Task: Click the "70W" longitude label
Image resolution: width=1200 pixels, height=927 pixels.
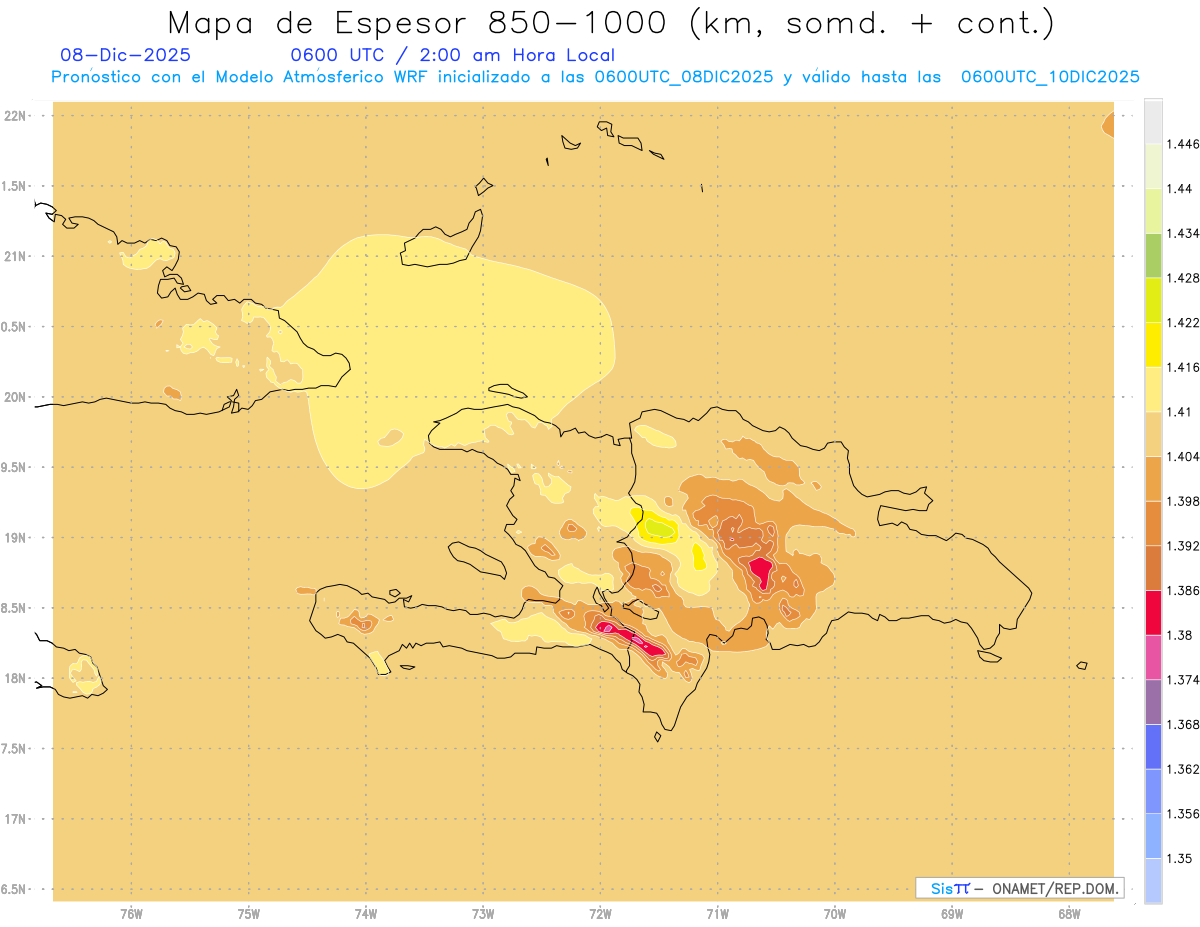Action: [835, 913]
